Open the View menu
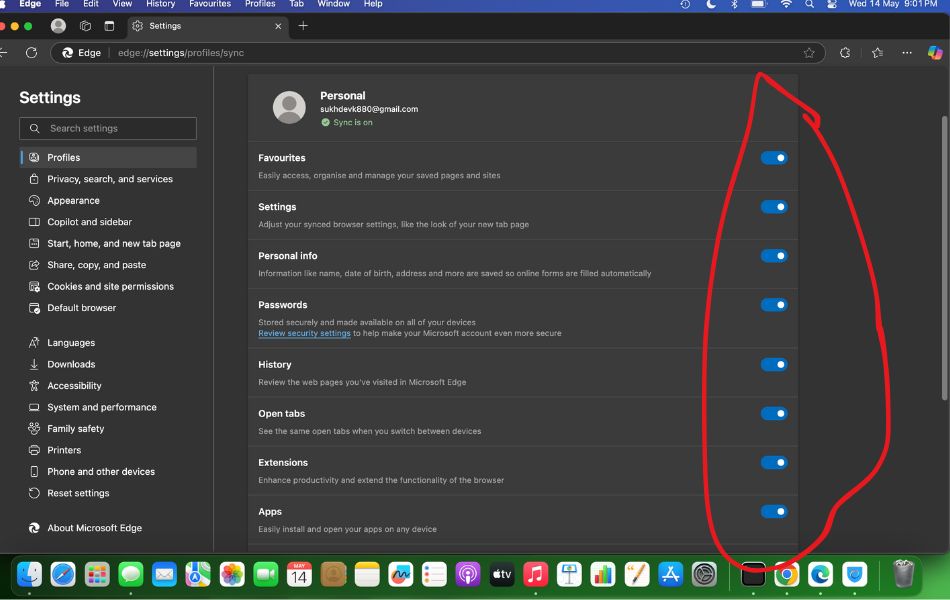950x600 pixels. (122, 4)
